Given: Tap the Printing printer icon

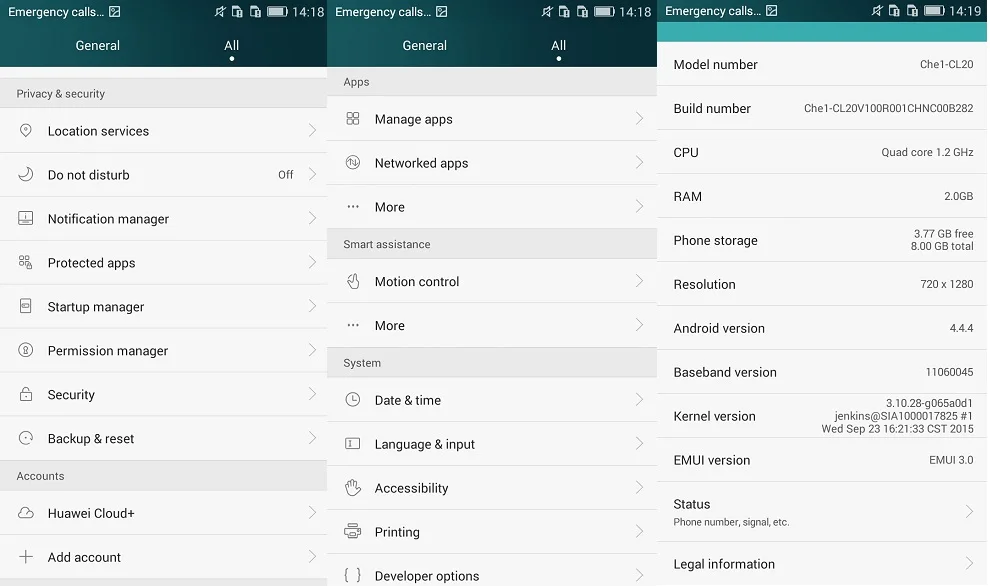Looking at the screenshot, I should [x=353, y=532].
